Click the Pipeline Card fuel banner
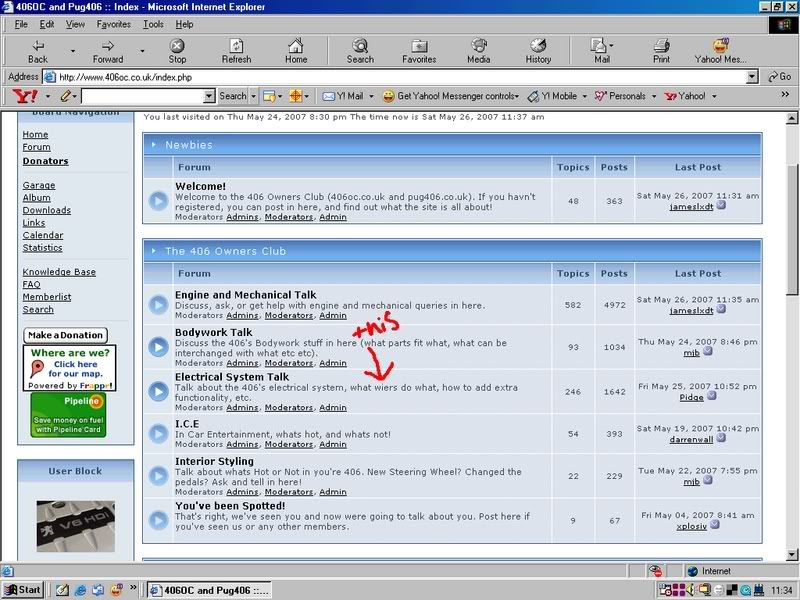Screen dimensions: 800x600 [x=68, y=415]
